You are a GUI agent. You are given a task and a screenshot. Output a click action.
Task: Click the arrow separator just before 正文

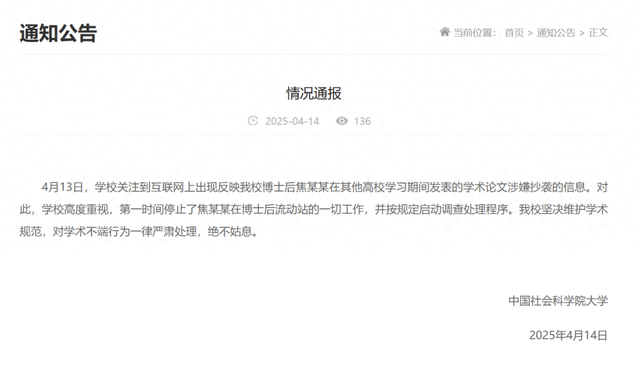pyautogui.click(x=582, y=33)
